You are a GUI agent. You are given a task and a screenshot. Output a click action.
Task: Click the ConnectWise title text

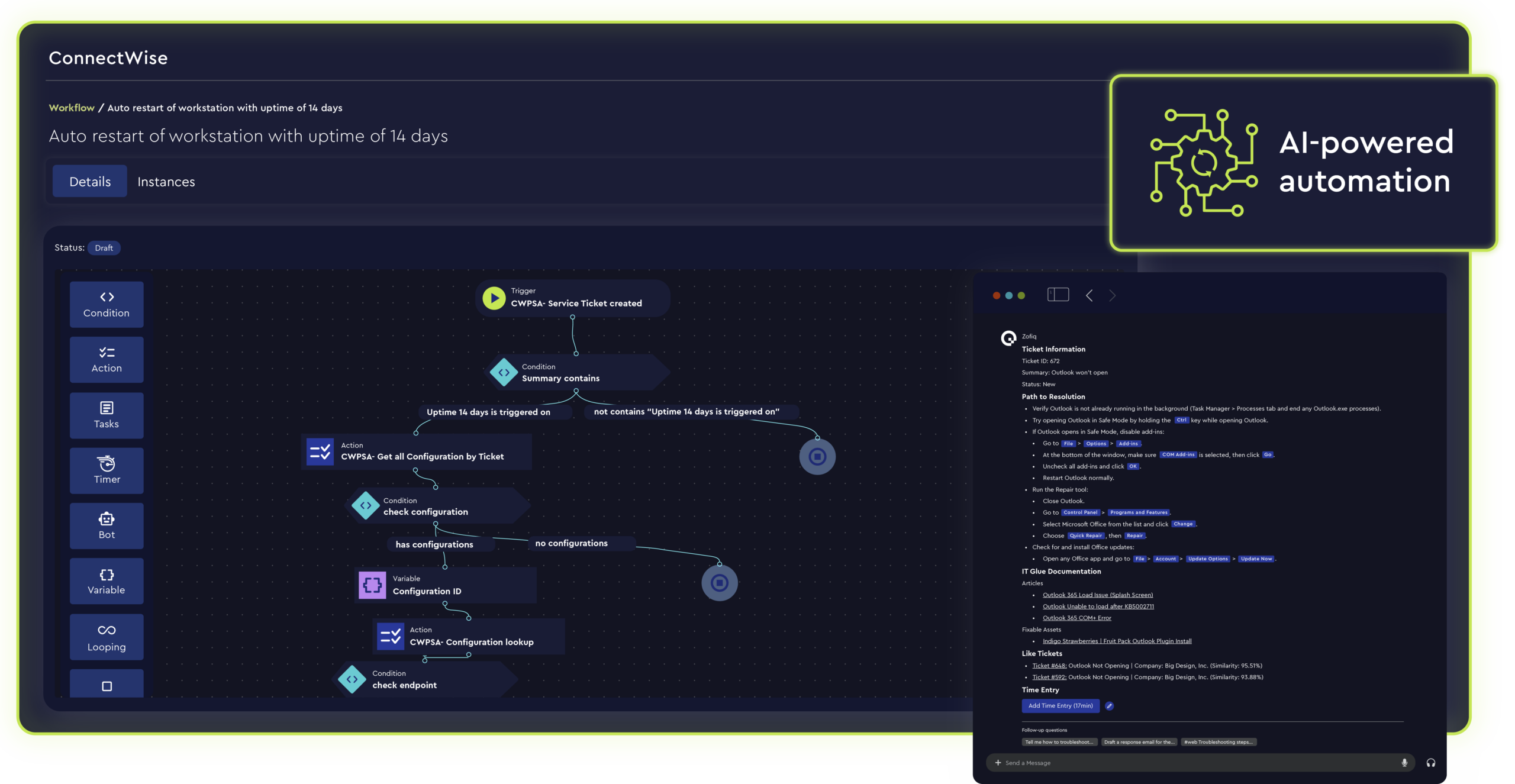(108, 58)
